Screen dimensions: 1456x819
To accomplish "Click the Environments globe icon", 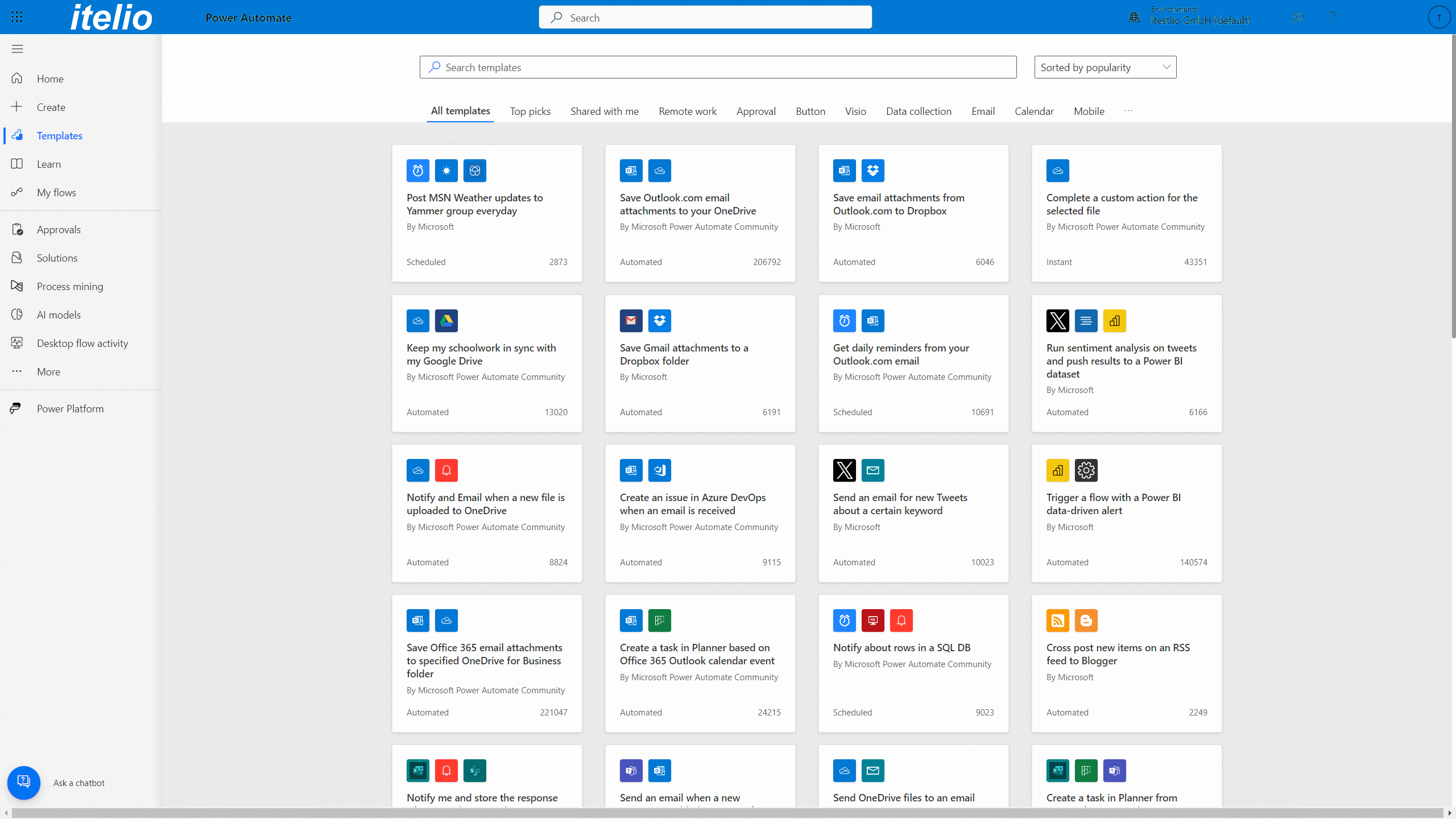I will 1134,17.
